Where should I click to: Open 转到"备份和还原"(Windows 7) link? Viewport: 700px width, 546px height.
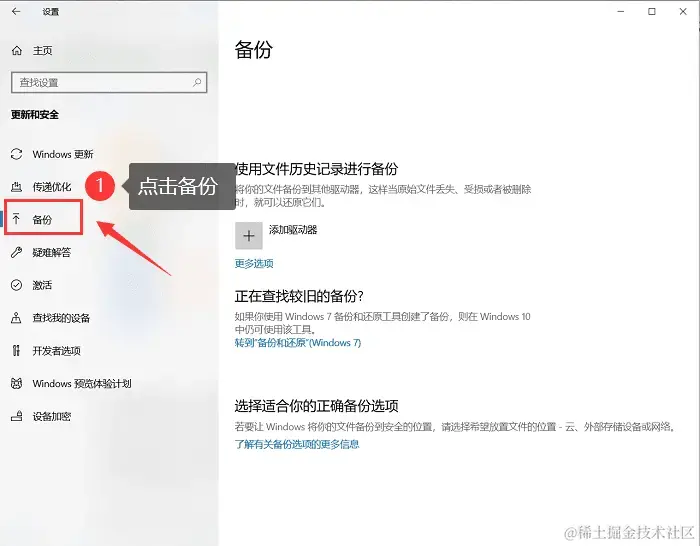point(298,343)
